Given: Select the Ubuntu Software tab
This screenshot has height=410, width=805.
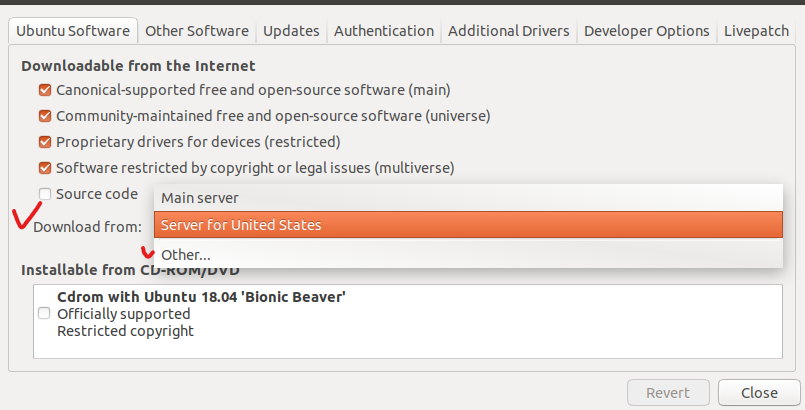Looking at the screenshot, I should [x=73, y=31].
